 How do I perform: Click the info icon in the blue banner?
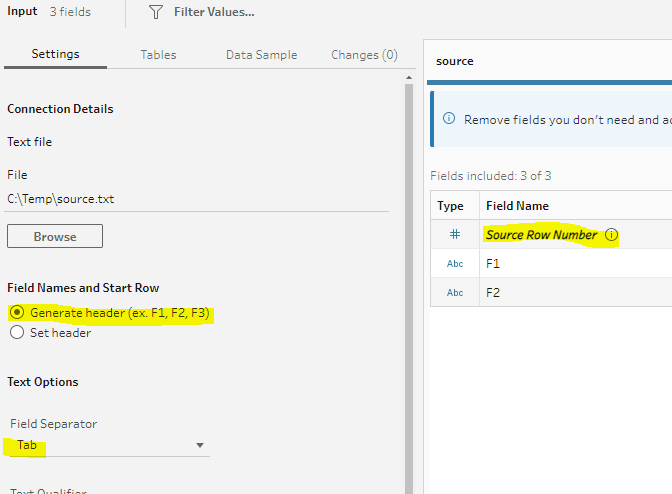pos(447,119)
